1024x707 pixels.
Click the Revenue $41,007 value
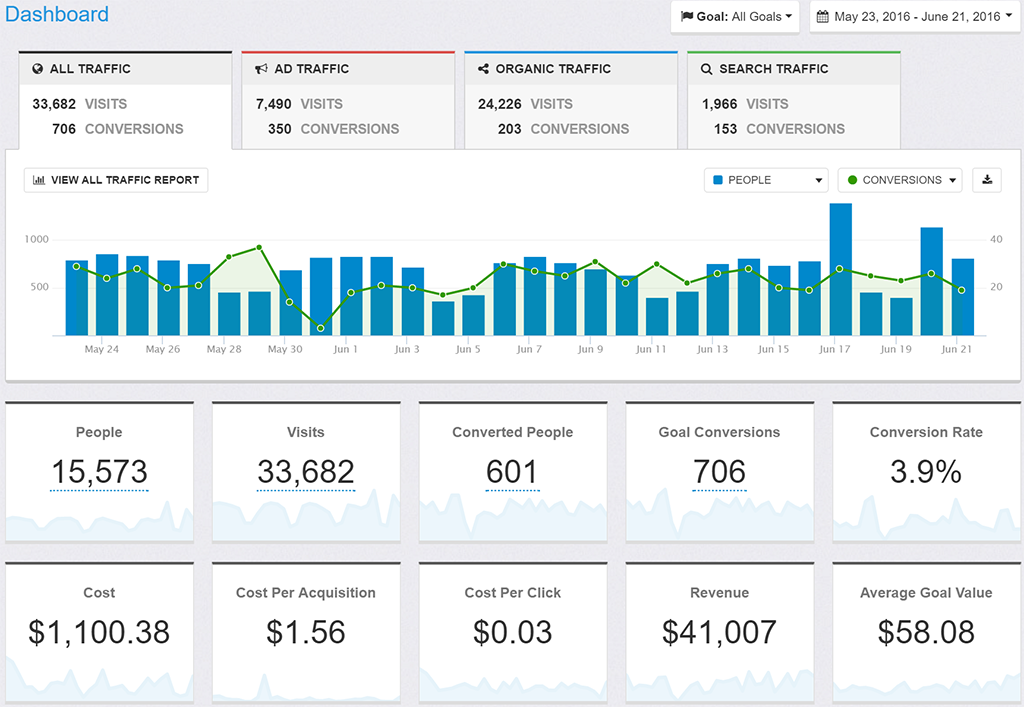pos(719,633)
